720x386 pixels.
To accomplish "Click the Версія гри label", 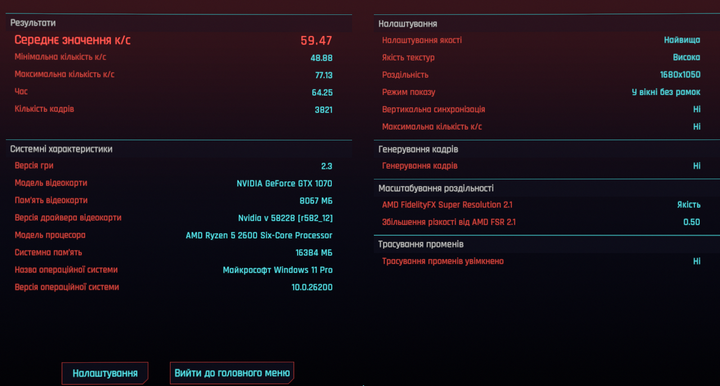I will [34, 166].
